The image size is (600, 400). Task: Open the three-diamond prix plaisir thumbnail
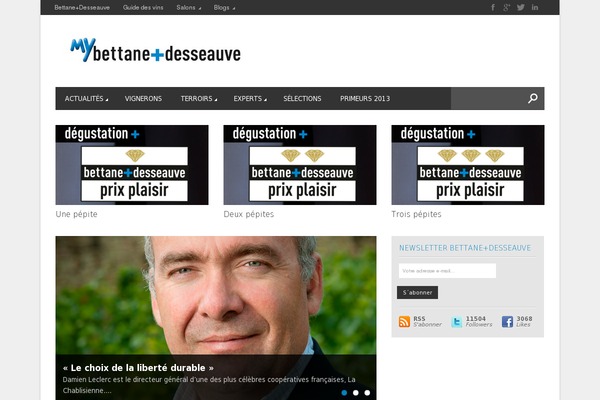(x=468, y=165)
